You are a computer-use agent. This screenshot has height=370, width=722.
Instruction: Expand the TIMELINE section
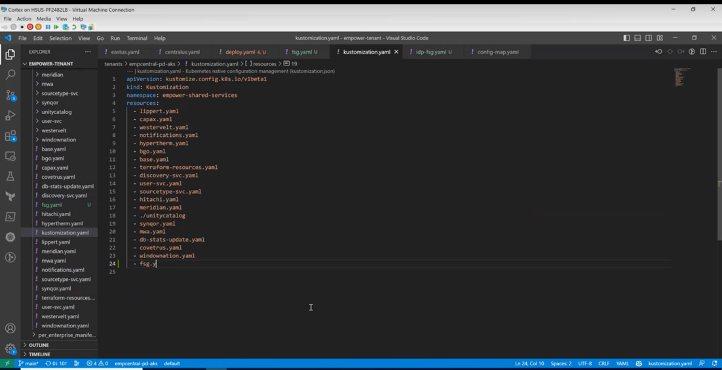click(59, 354)
